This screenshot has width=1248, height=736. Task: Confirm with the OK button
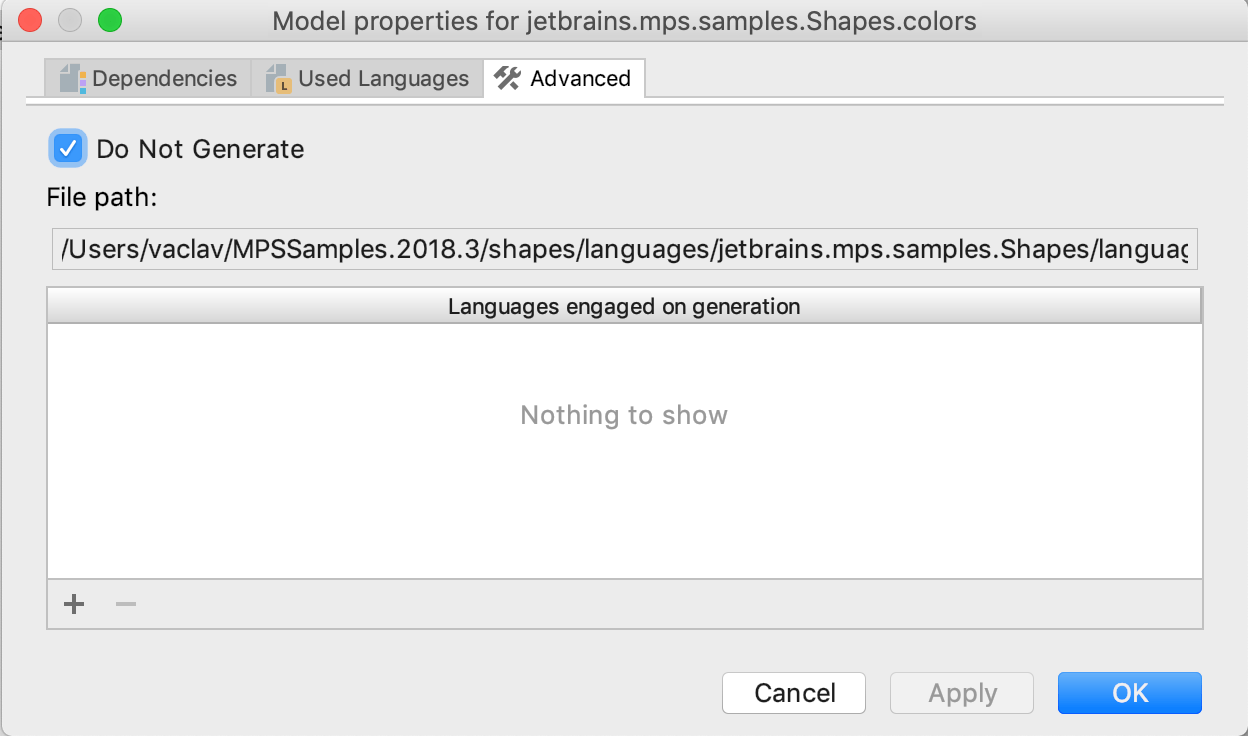coord(1130,693)
